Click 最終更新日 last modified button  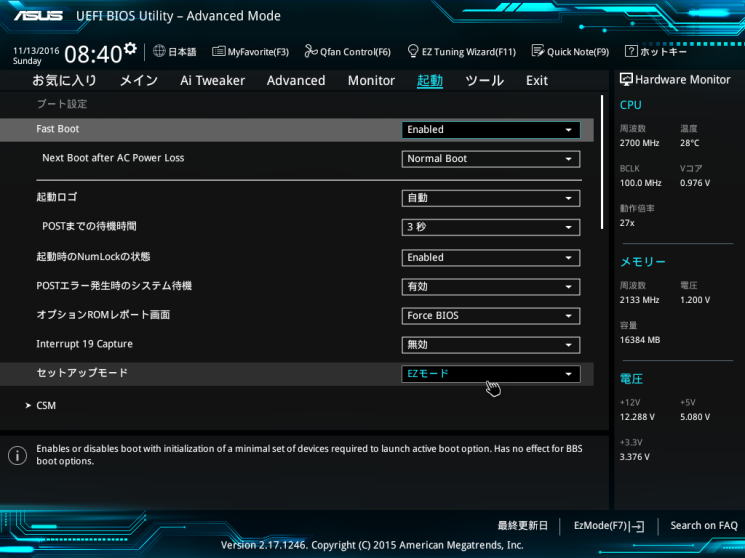tap(522, 526)
